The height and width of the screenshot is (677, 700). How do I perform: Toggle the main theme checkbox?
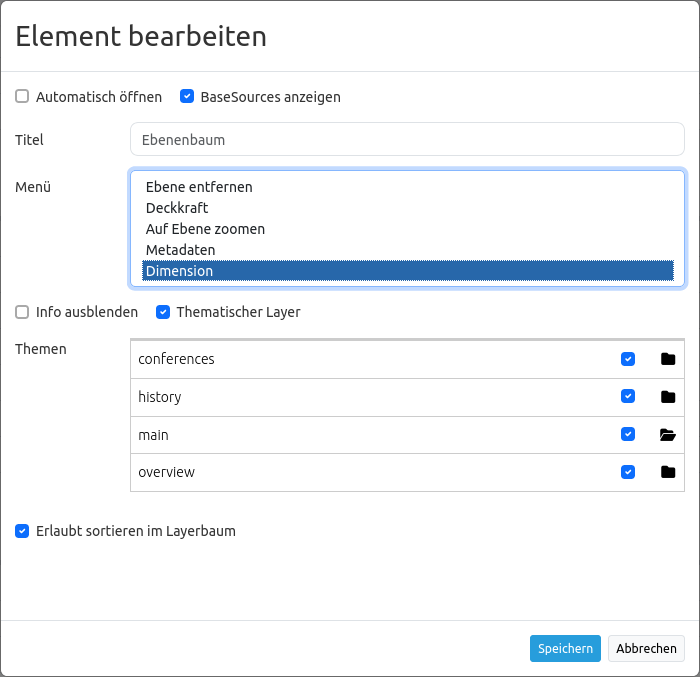tap(628, 435)
